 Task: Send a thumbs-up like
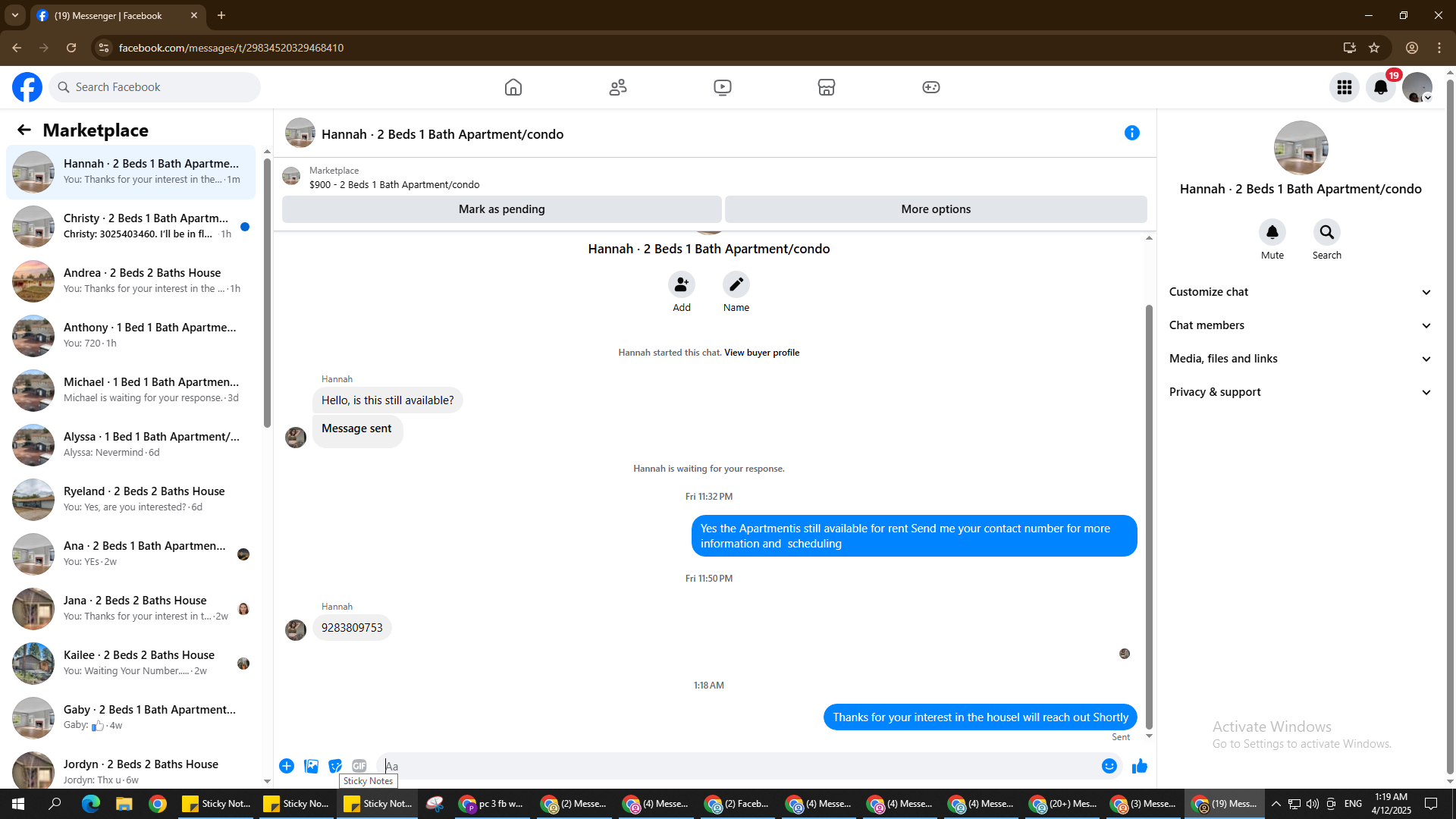point(1140,766)
